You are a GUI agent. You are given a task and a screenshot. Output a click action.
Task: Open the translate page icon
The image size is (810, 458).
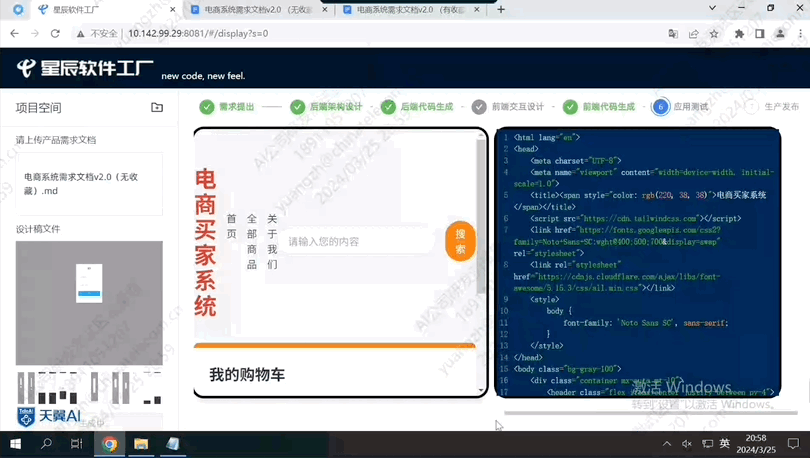click(673, 34)
